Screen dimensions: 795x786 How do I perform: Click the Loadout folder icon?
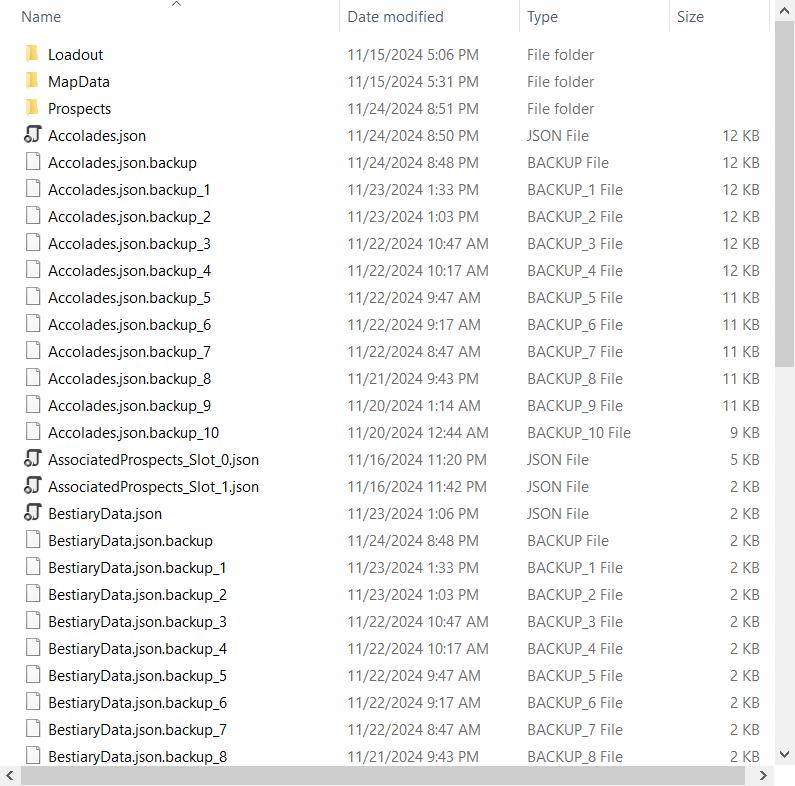(x=32, y=53)
